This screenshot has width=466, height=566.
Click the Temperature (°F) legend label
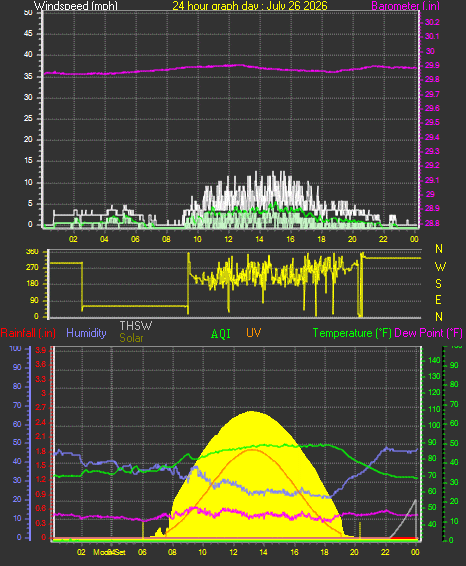tap(352, 333)
